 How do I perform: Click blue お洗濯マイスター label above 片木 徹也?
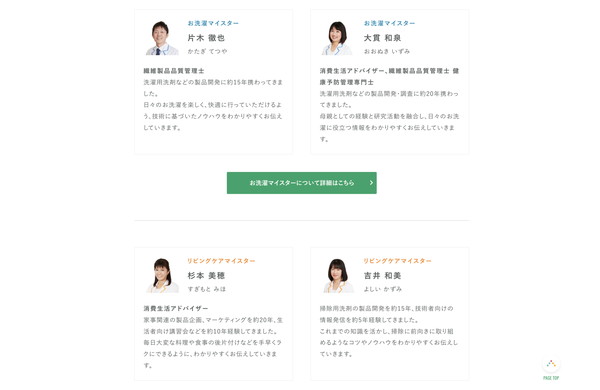213,23
